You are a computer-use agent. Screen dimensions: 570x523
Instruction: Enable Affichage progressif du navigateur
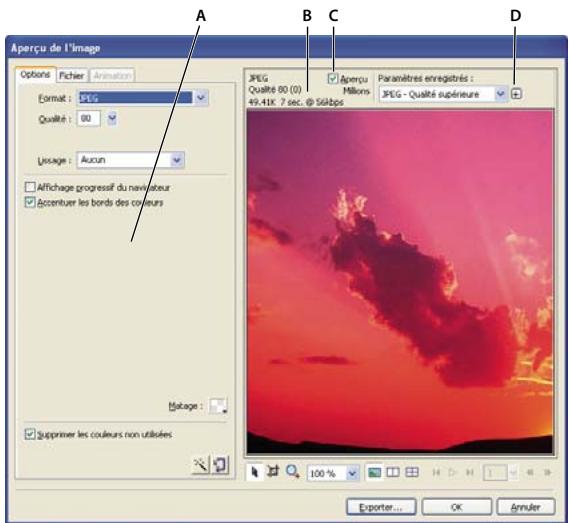(x=30, y=187)
